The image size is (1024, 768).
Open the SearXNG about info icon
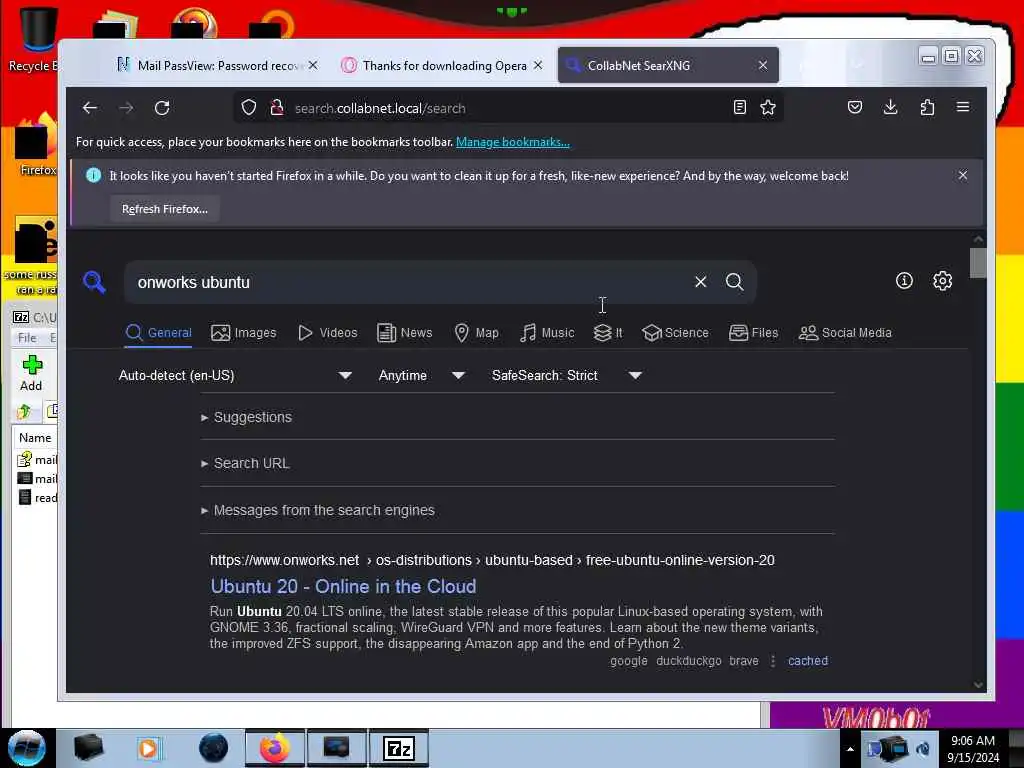[904, 281]
